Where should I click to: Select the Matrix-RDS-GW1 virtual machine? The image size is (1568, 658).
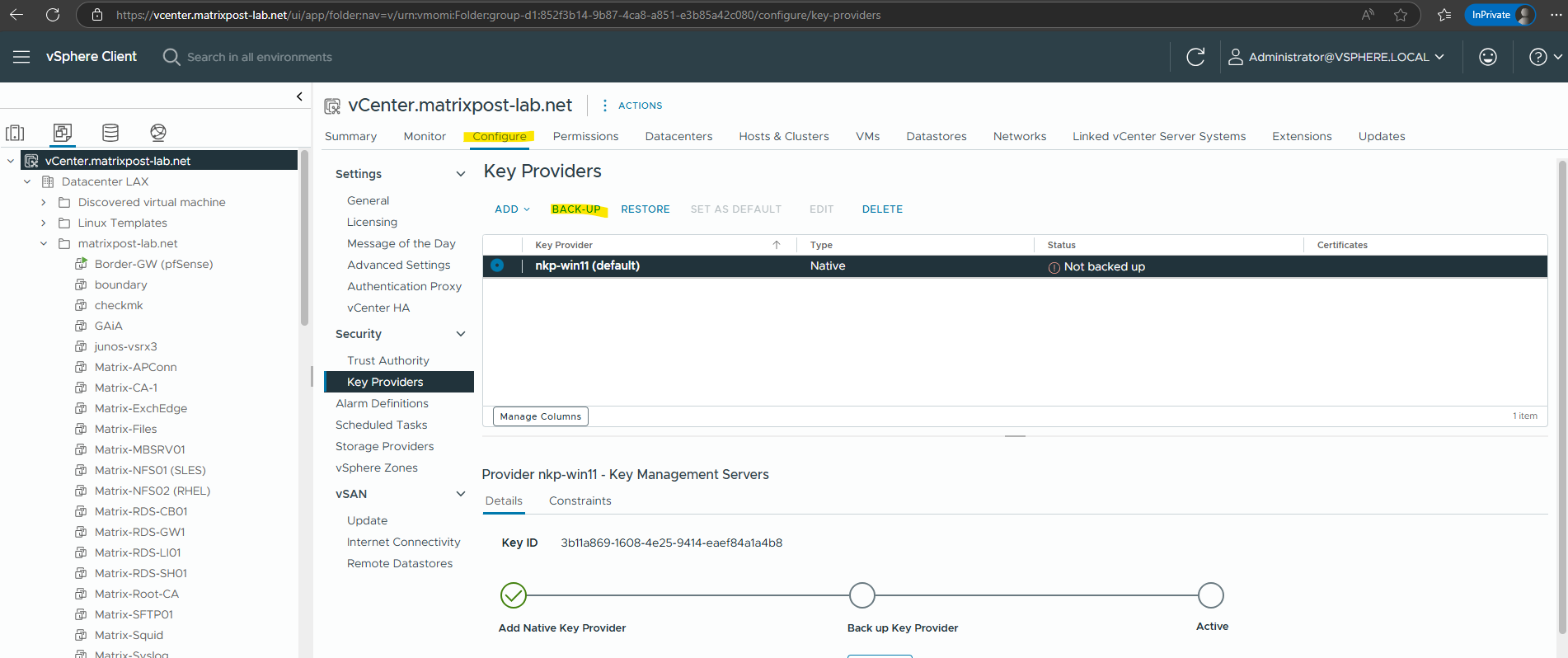click(139, 532)
